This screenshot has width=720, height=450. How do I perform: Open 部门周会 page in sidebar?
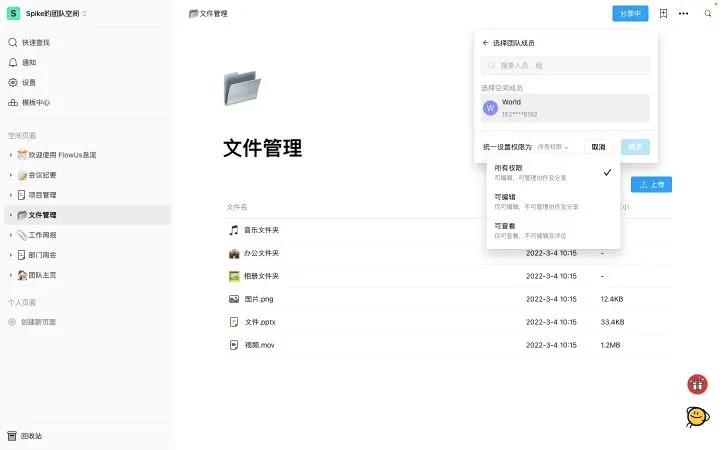point(42,255)
